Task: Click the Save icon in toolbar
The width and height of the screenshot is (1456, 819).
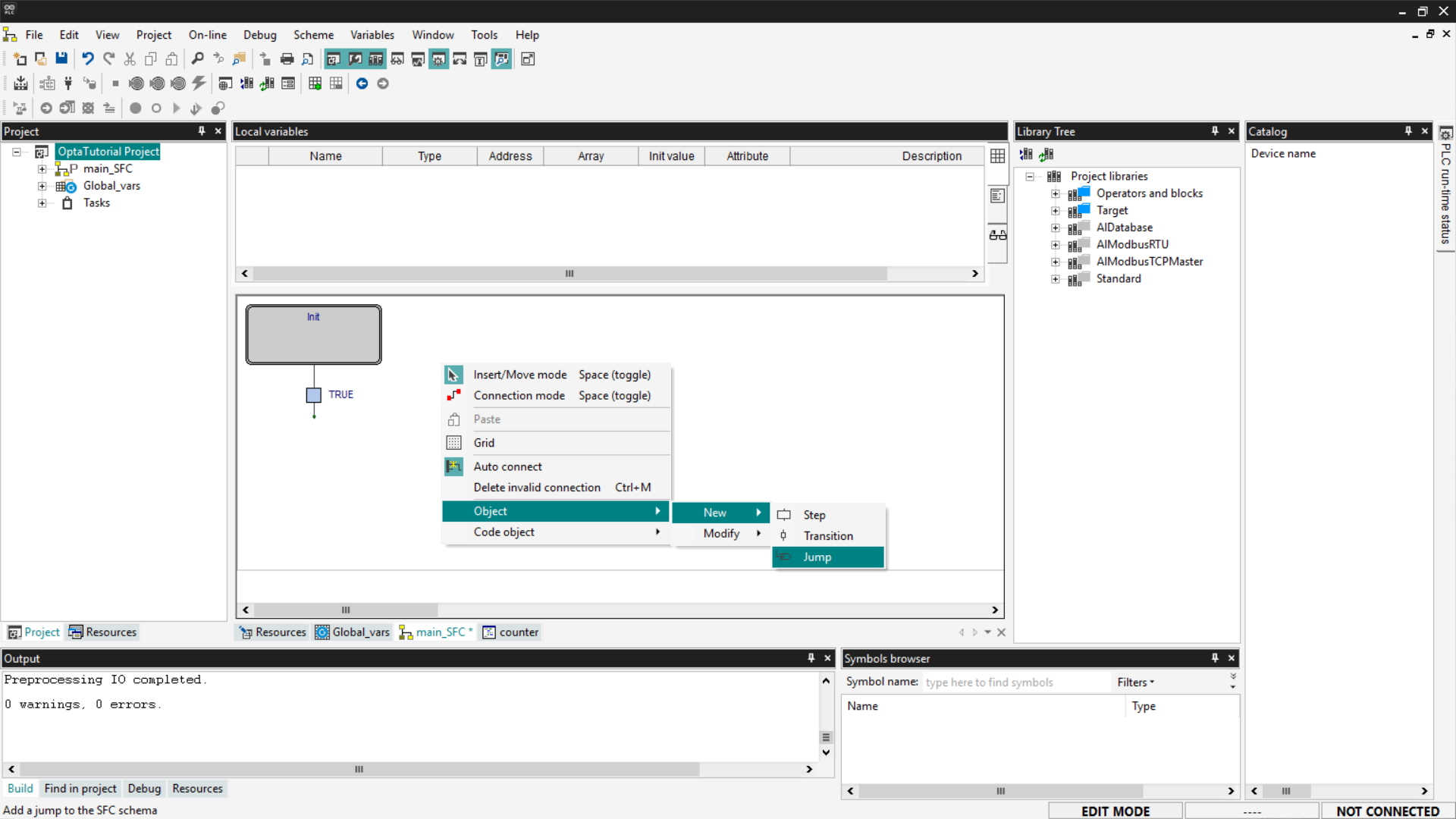Action: 61,59
